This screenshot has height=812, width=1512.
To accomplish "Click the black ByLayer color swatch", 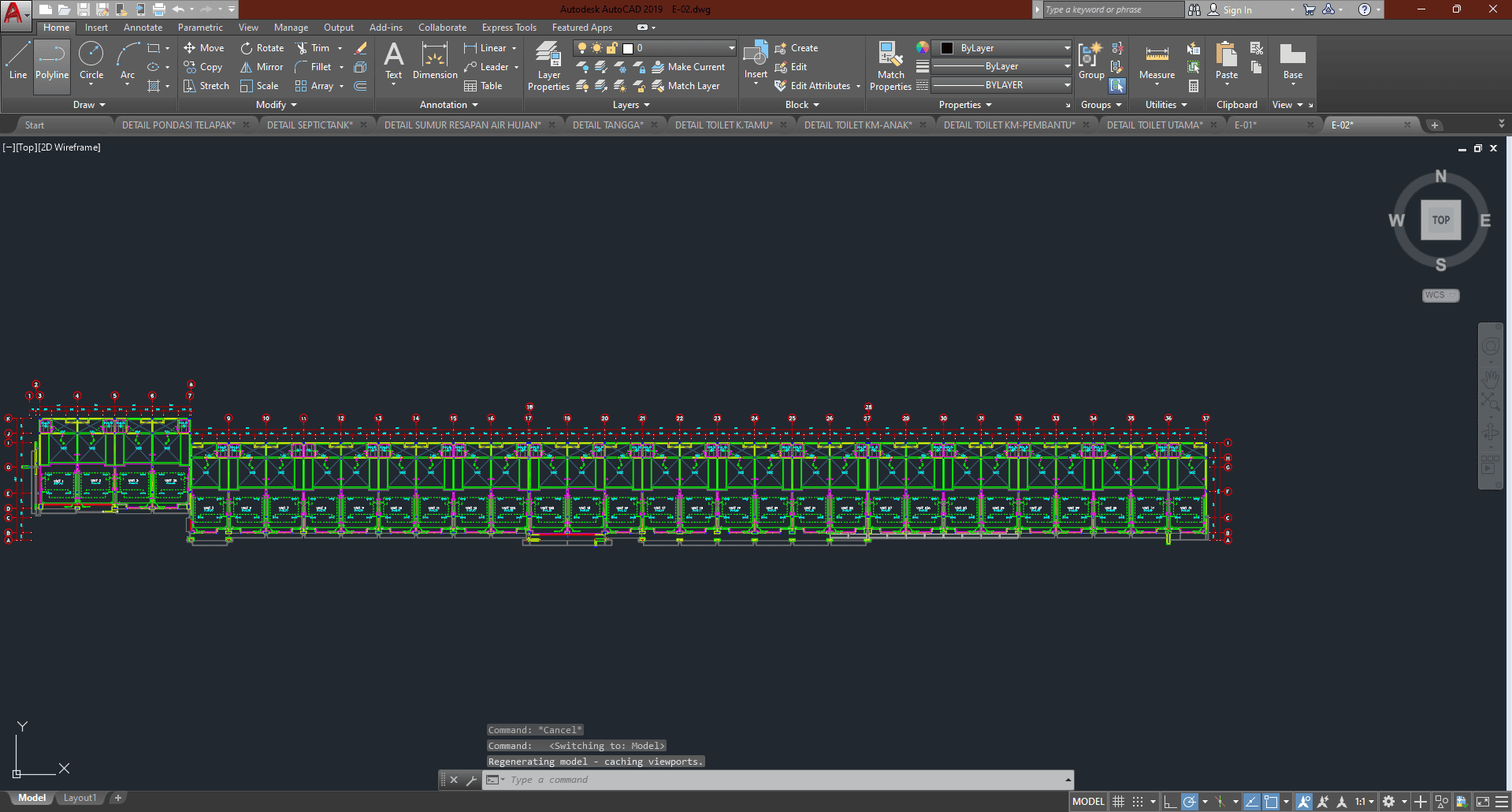I will tap(947, 48).
